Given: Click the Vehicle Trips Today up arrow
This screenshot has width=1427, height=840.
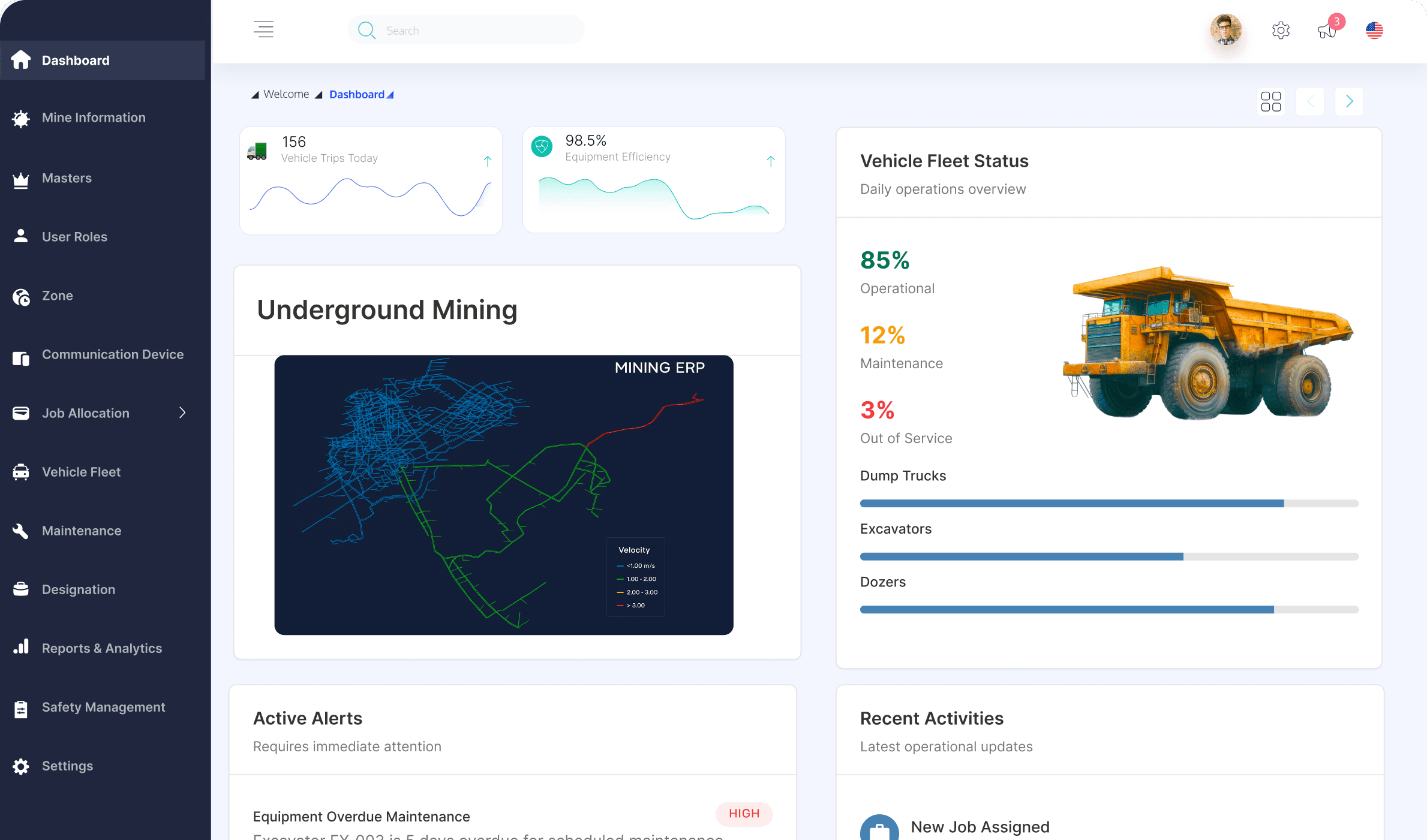Looking at the screenshot, I should 487,161.
